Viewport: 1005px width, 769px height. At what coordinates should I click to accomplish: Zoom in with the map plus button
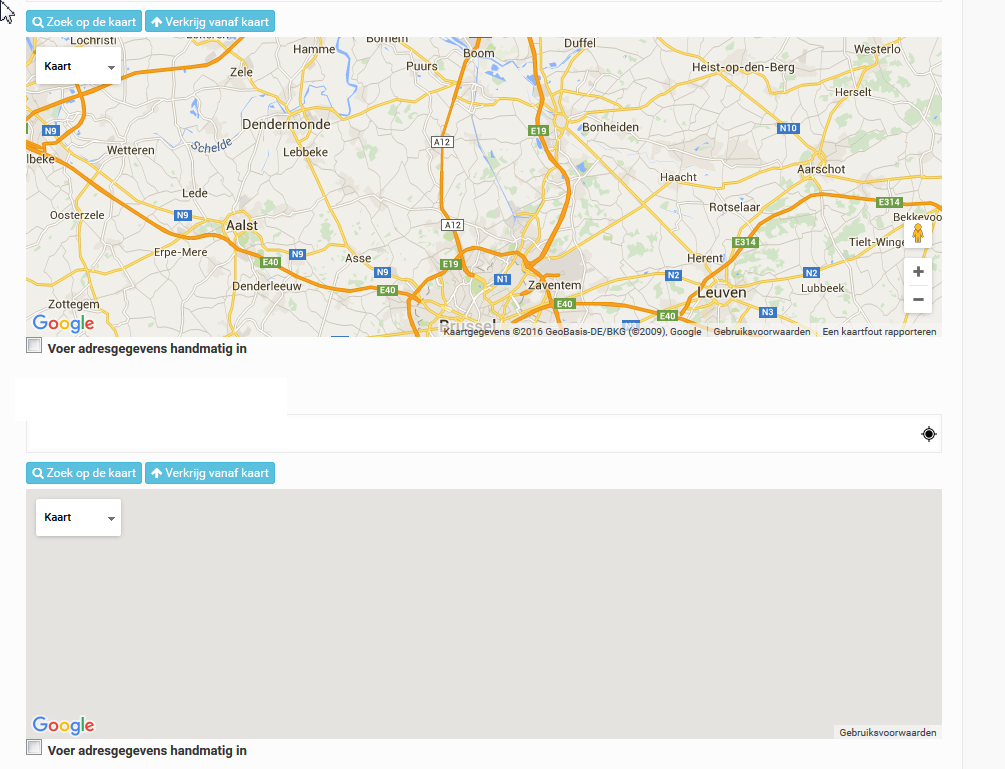(918, 272)
